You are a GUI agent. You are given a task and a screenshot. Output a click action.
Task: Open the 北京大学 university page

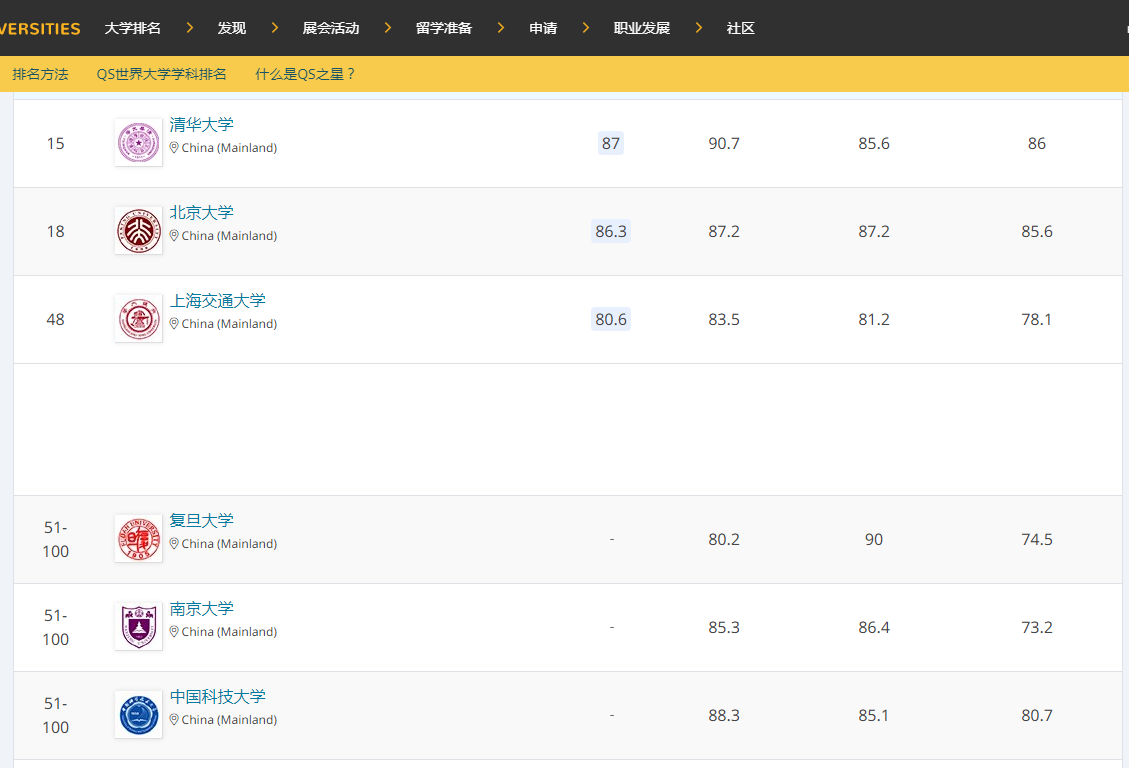(202, 212)
